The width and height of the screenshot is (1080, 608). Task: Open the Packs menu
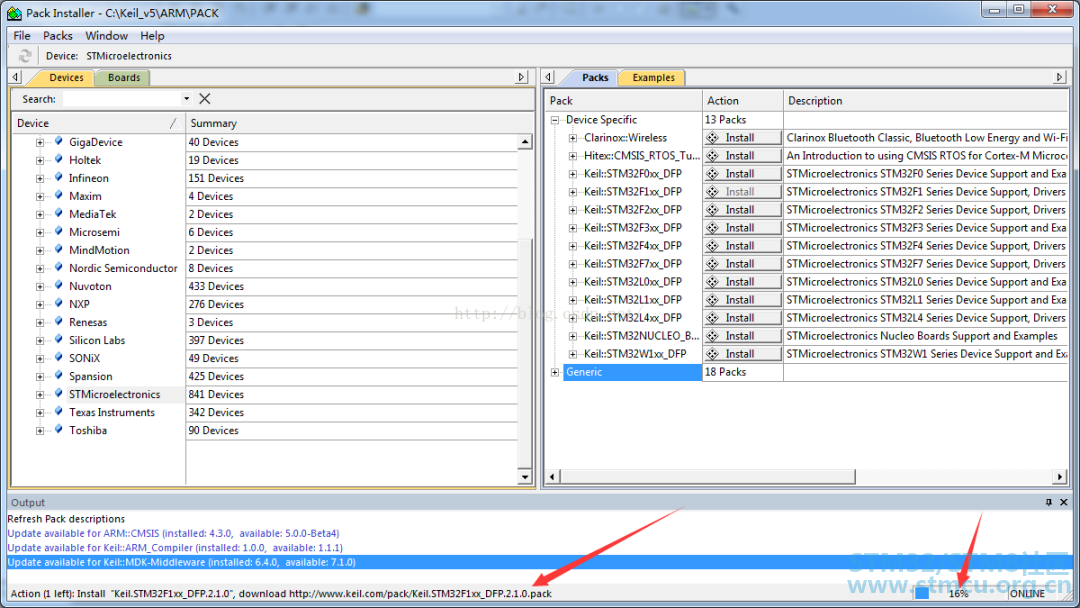click(x=58, y=36)
